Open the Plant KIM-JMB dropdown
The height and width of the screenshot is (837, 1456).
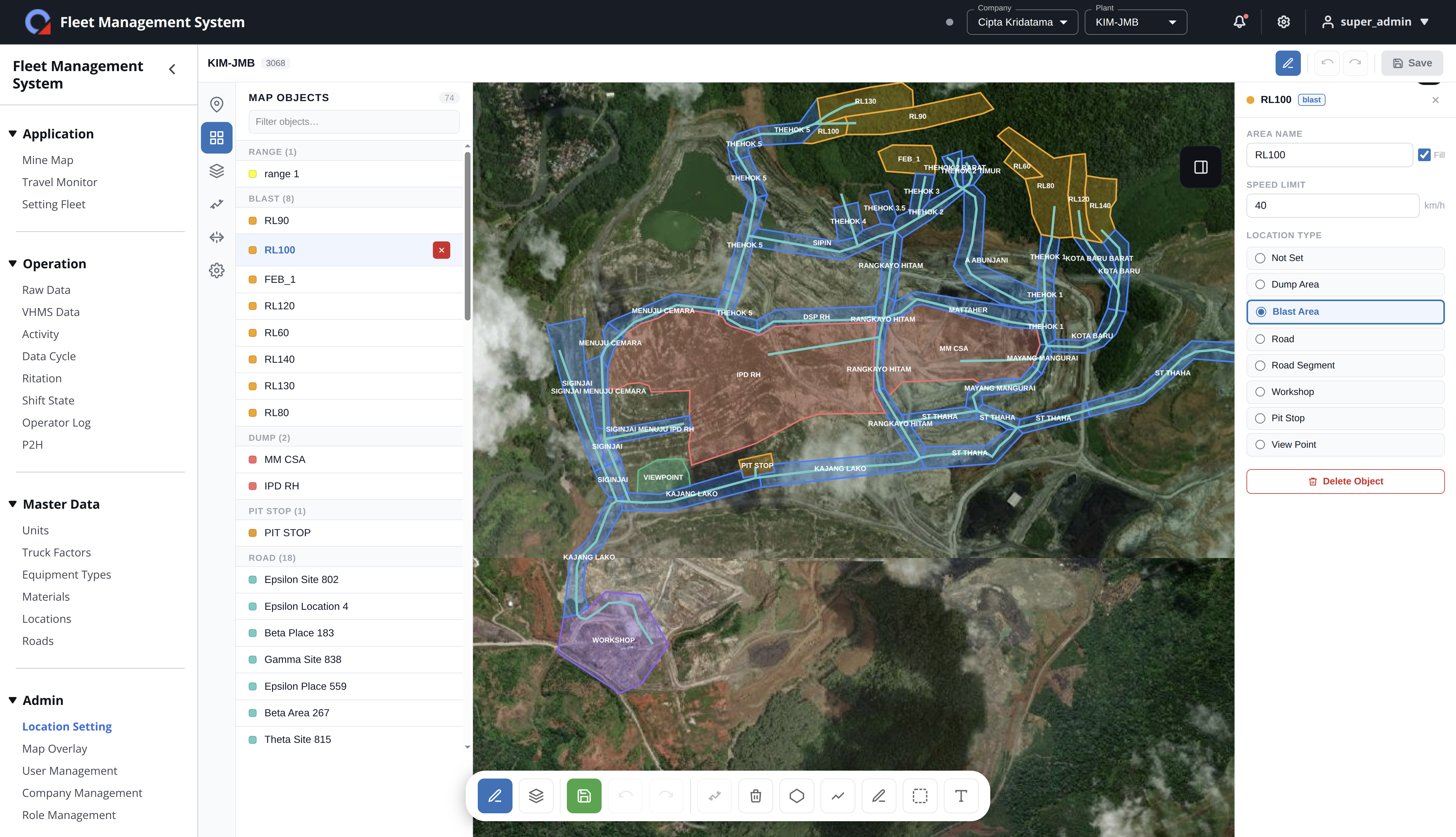(x=1135, y=22)
